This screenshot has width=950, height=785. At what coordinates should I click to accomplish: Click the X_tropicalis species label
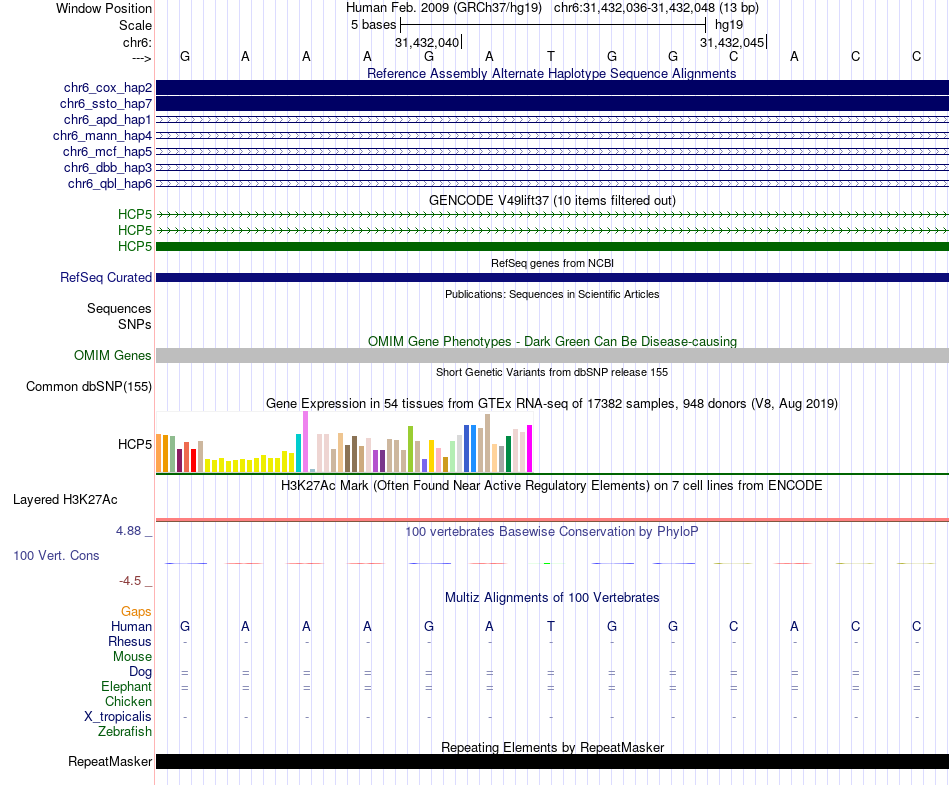pyautogui.click(x=118, y=717)
